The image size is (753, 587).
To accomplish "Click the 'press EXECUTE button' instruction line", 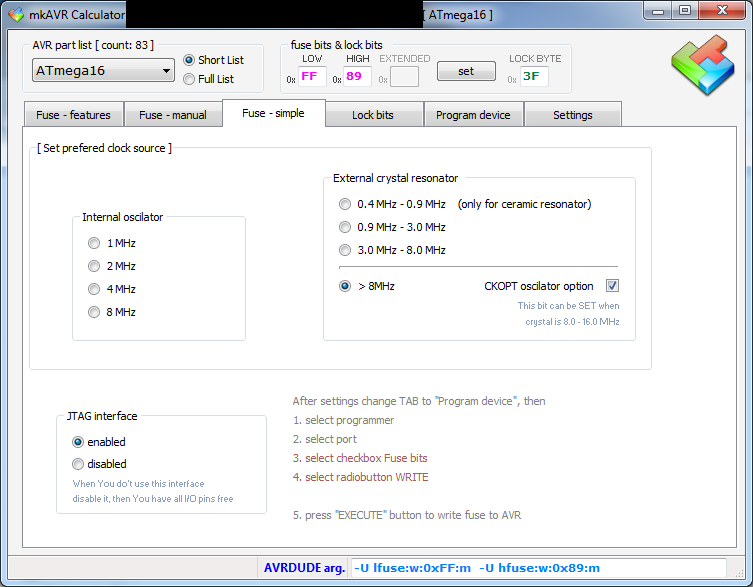I will coord(407,515).
